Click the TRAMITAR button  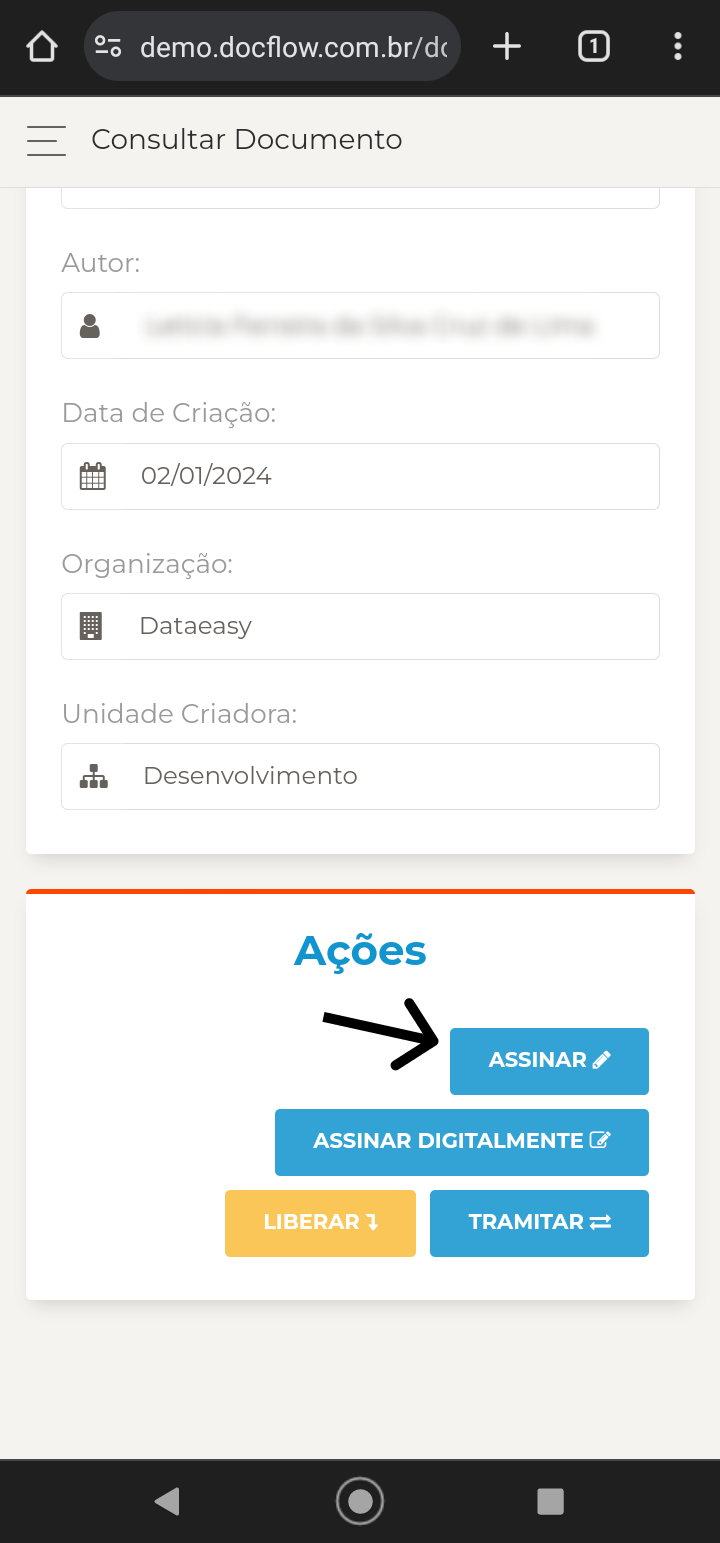(539, 1223)
